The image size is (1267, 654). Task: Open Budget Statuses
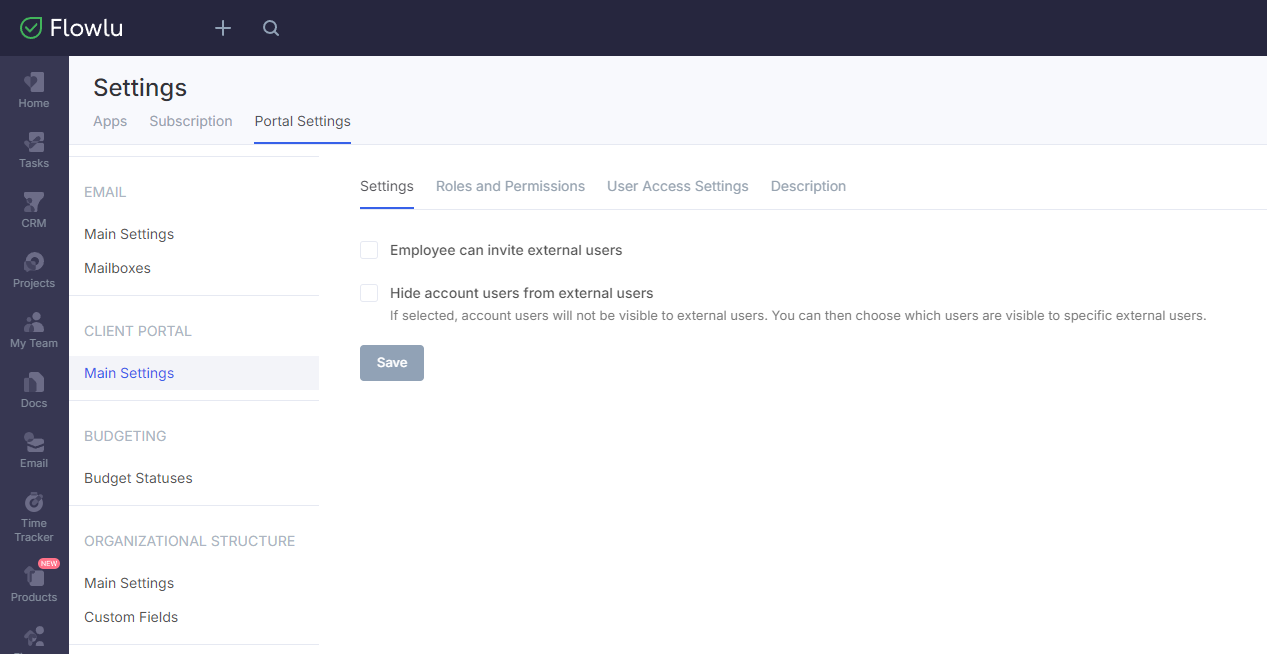[x=138, y=478]
